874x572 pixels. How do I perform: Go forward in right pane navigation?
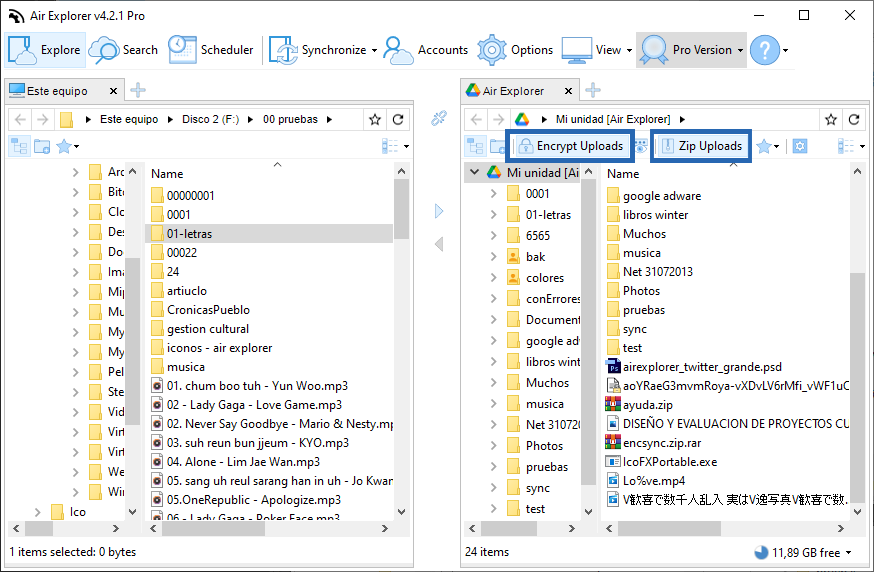(x=498, y=119)
